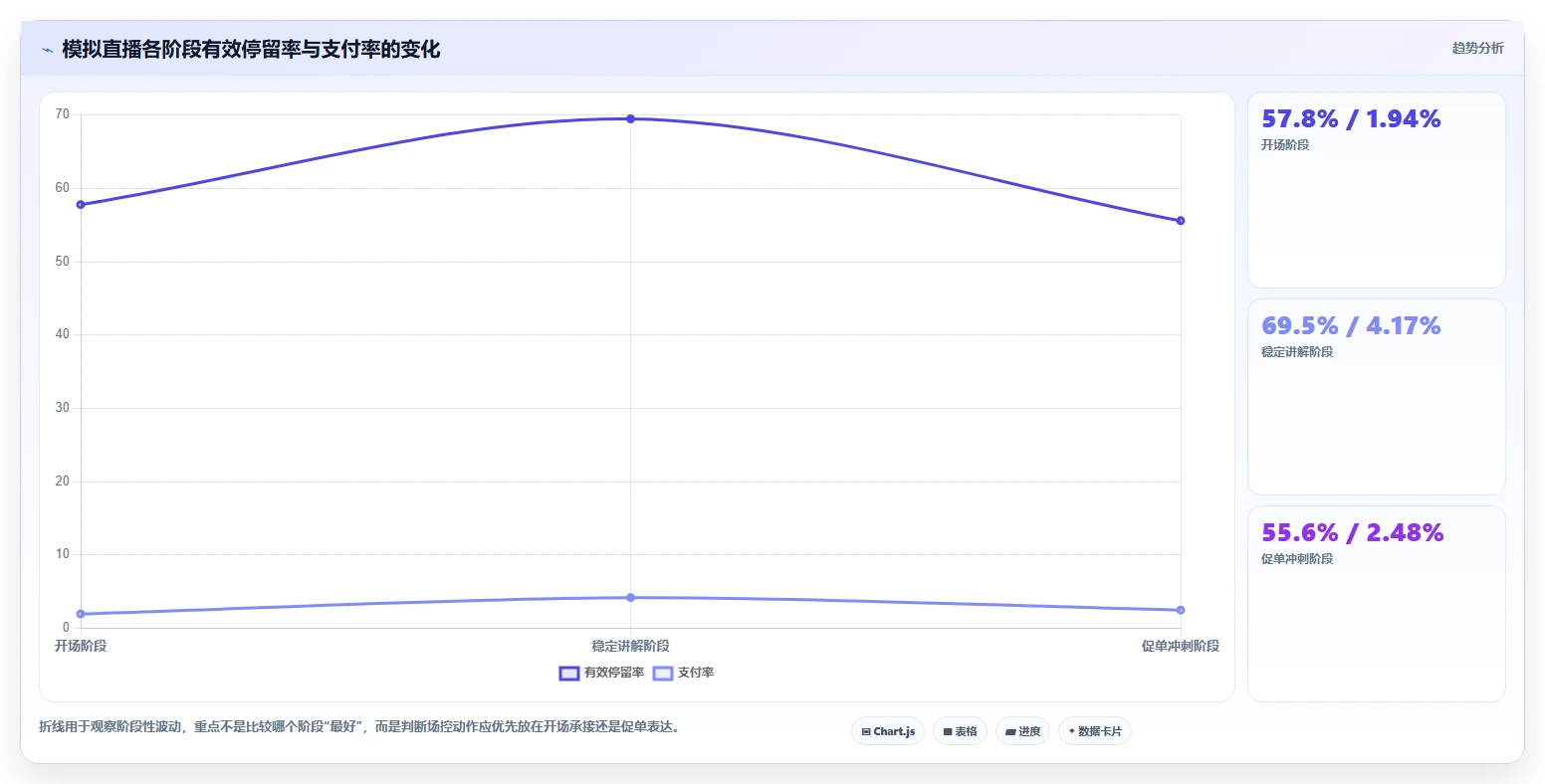The width and height of the screenshot is (1545, 784).
Task: Click the x-axis label 开场阶段
Action: 81,646
